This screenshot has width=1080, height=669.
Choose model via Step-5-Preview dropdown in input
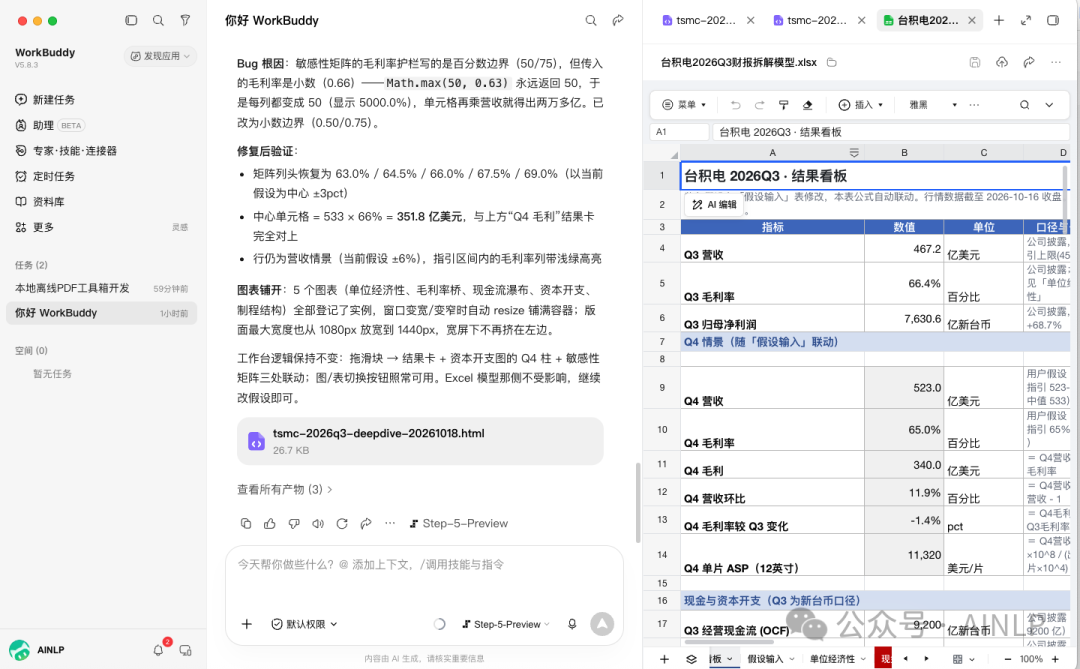coord(506,624)
